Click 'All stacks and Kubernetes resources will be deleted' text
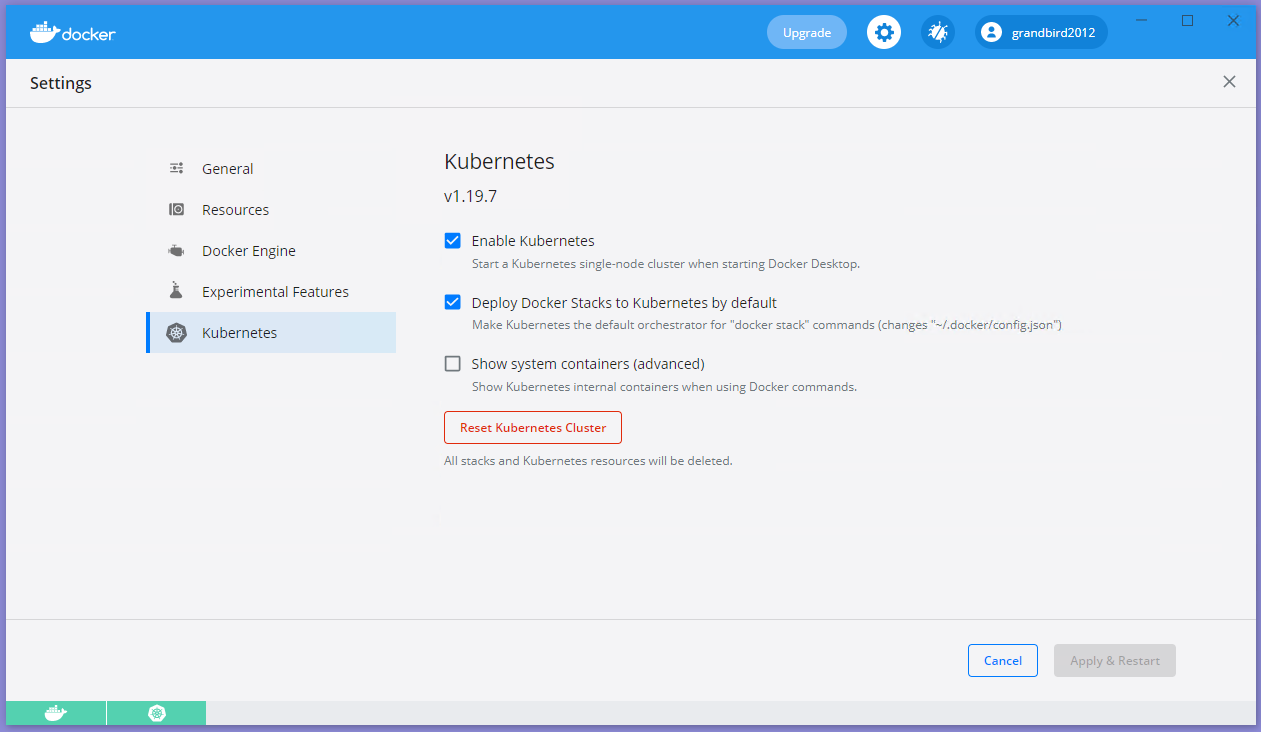The image size is (1261, 732). pos(588,461)
